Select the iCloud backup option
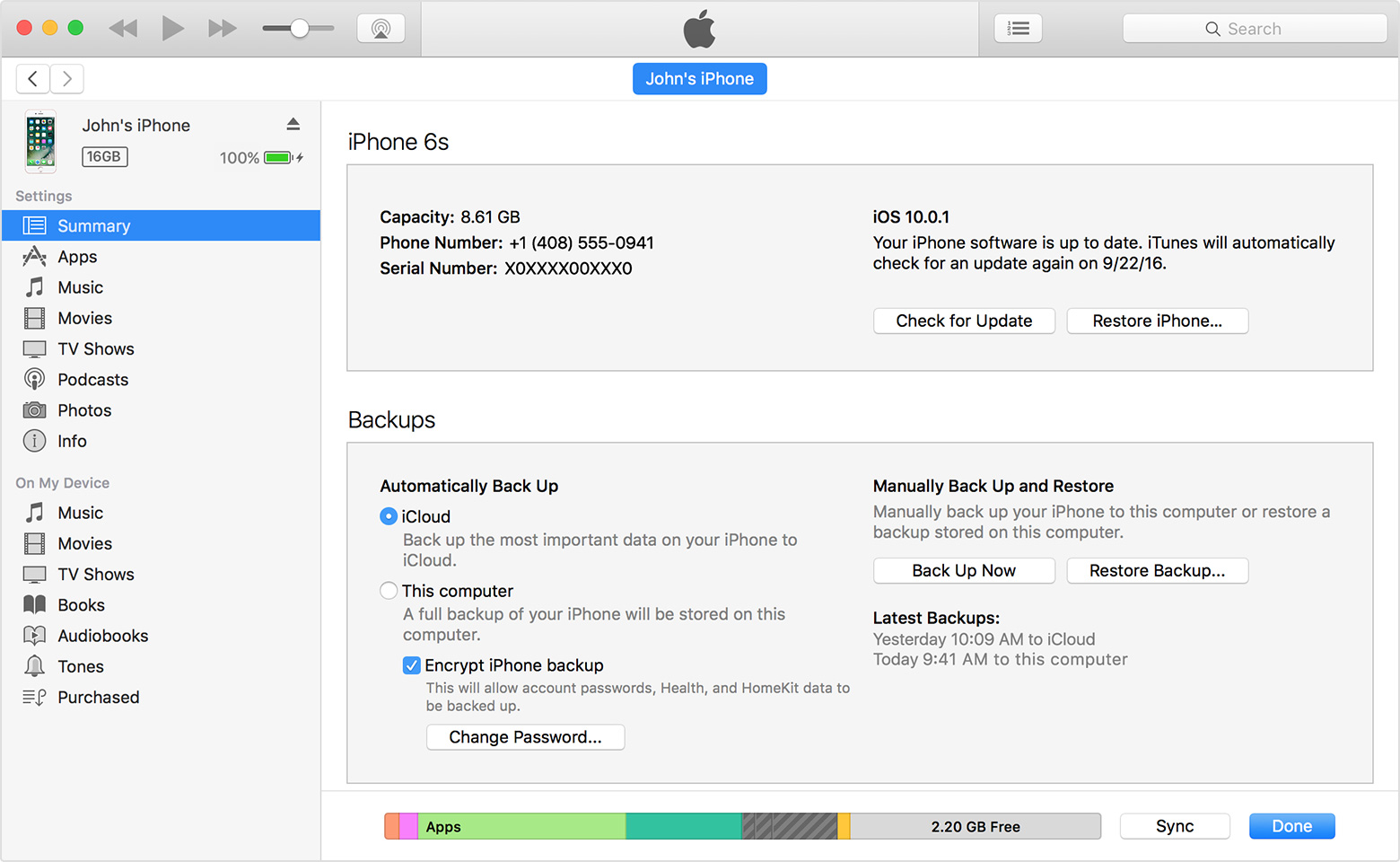1400x862 pixels. tap(389, 516)
